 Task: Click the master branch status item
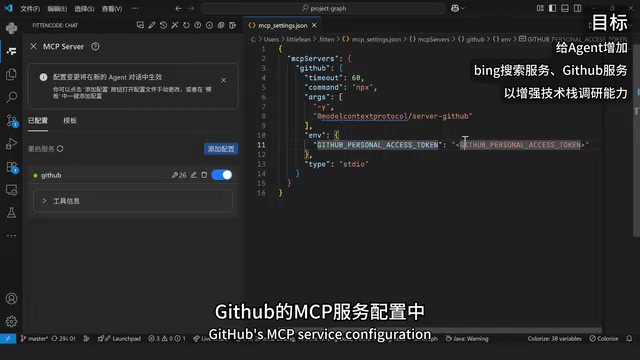34,338
